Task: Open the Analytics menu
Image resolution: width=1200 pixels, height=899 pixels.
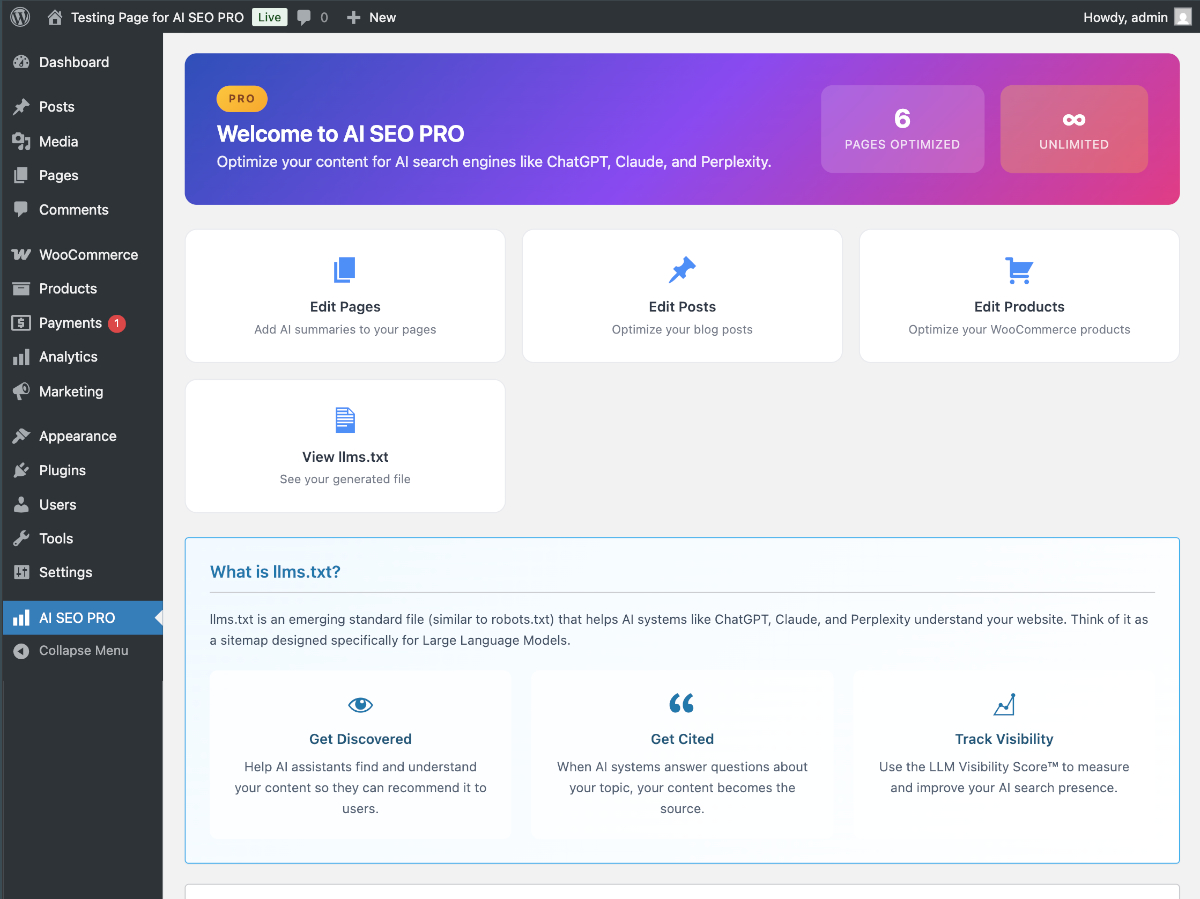Action: point(82,357)
